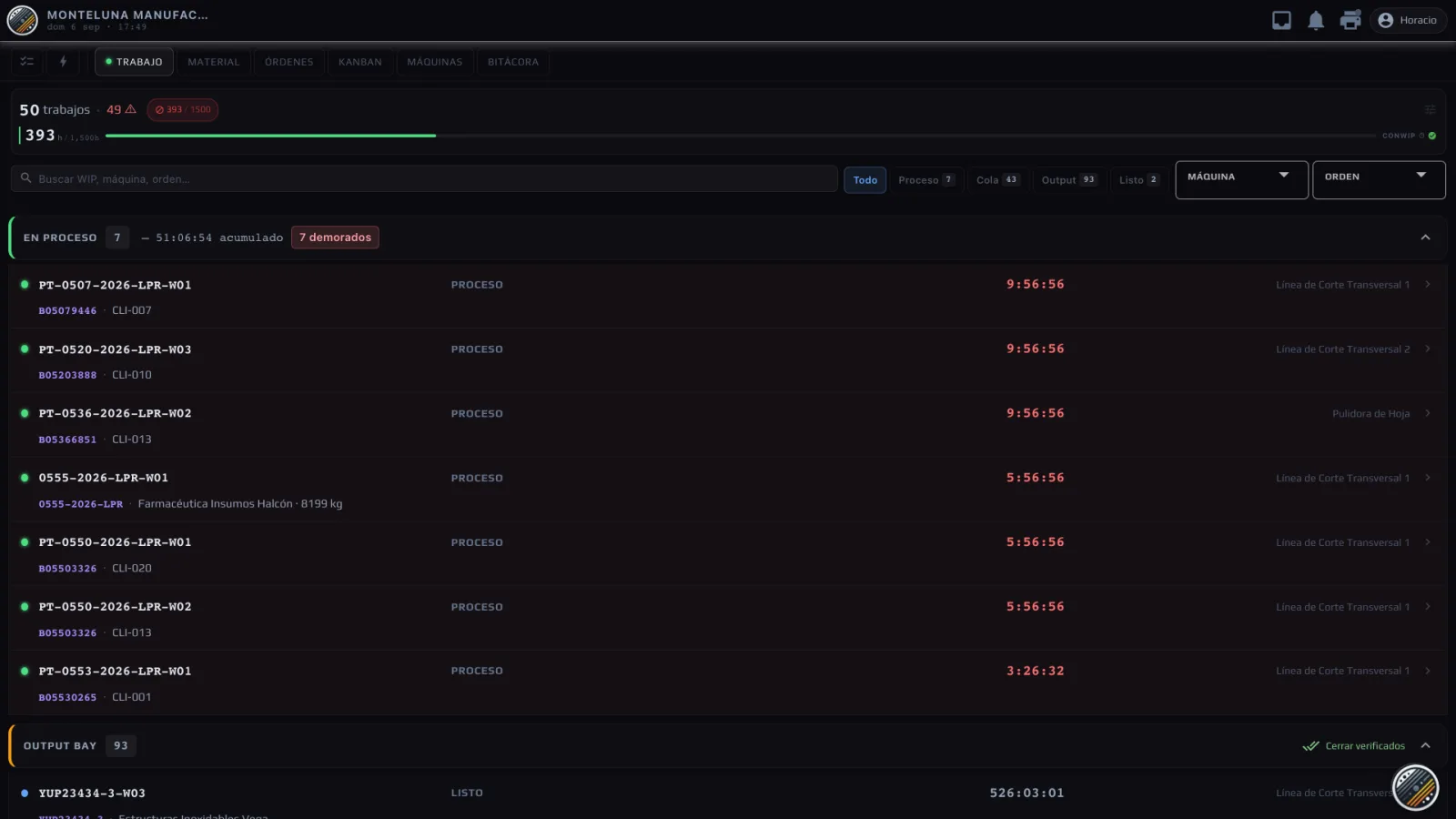Screen dimensions: 1456x819
Task: Open details chevron for PT-0553-2026-LPR-W01
Action: 1427,671
